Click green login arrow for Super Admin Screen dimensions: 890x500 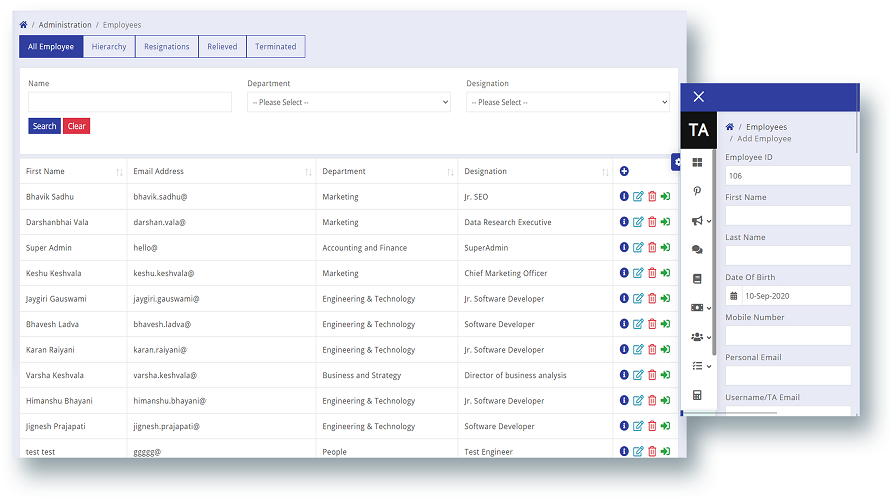pos(665,247)
